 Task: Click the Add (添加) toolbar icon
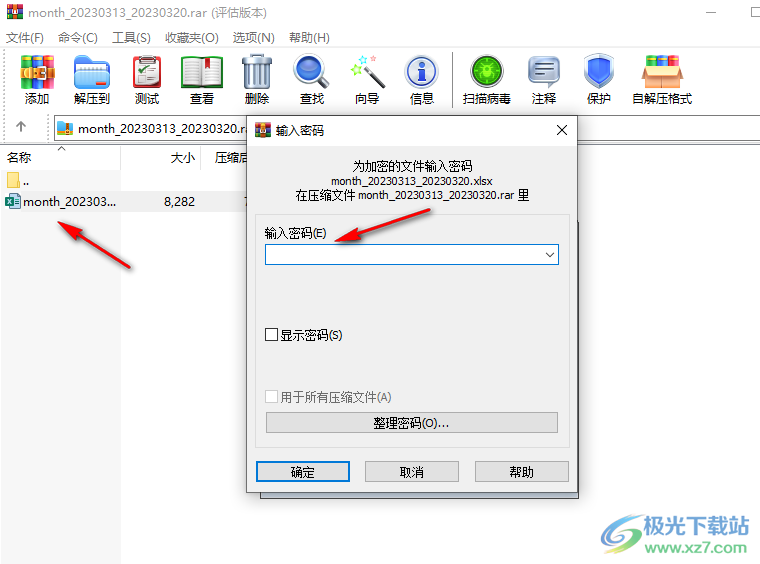pos(37,72)
